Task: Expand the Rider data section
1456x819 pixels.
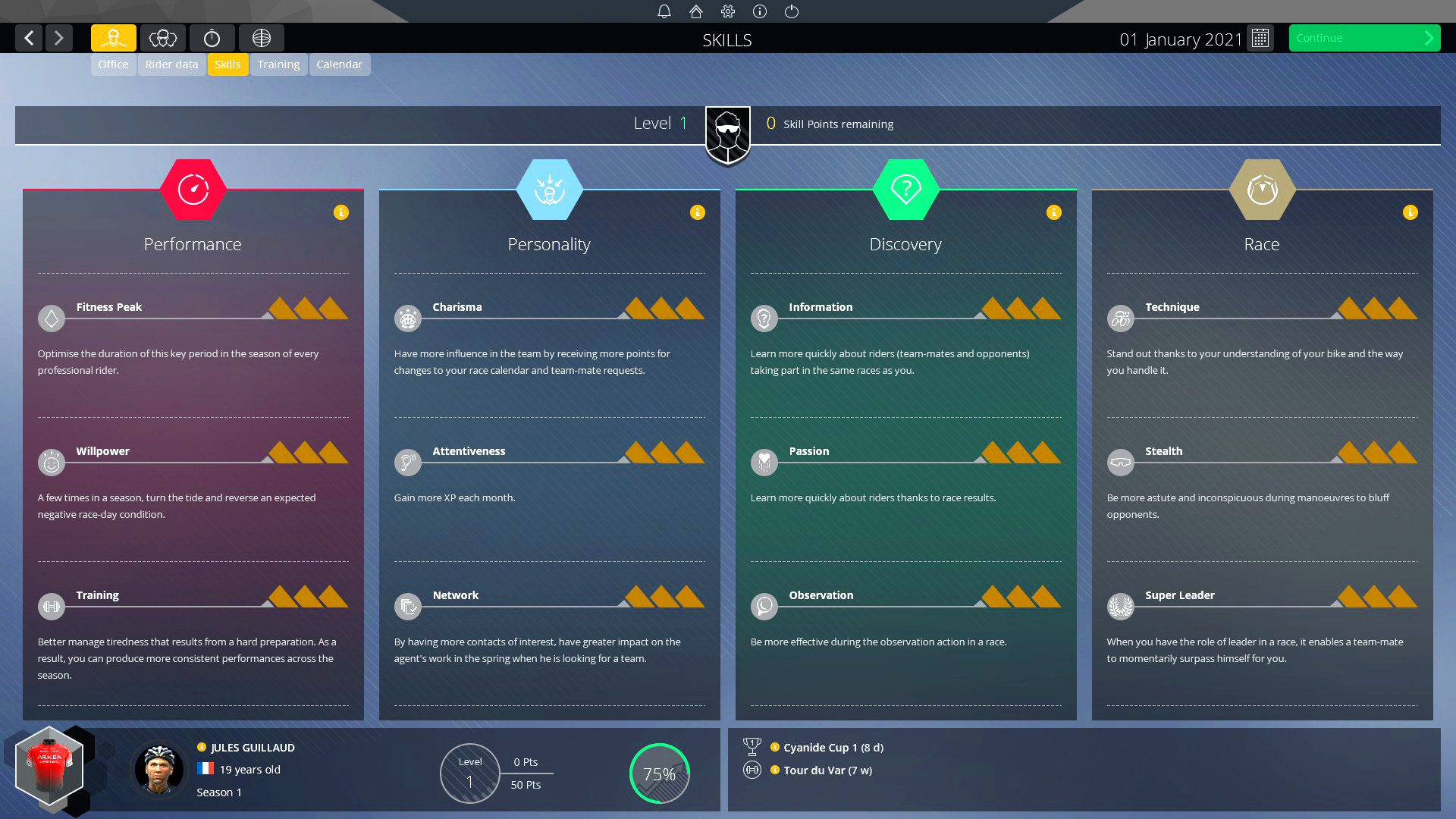Action: point(172,64)
